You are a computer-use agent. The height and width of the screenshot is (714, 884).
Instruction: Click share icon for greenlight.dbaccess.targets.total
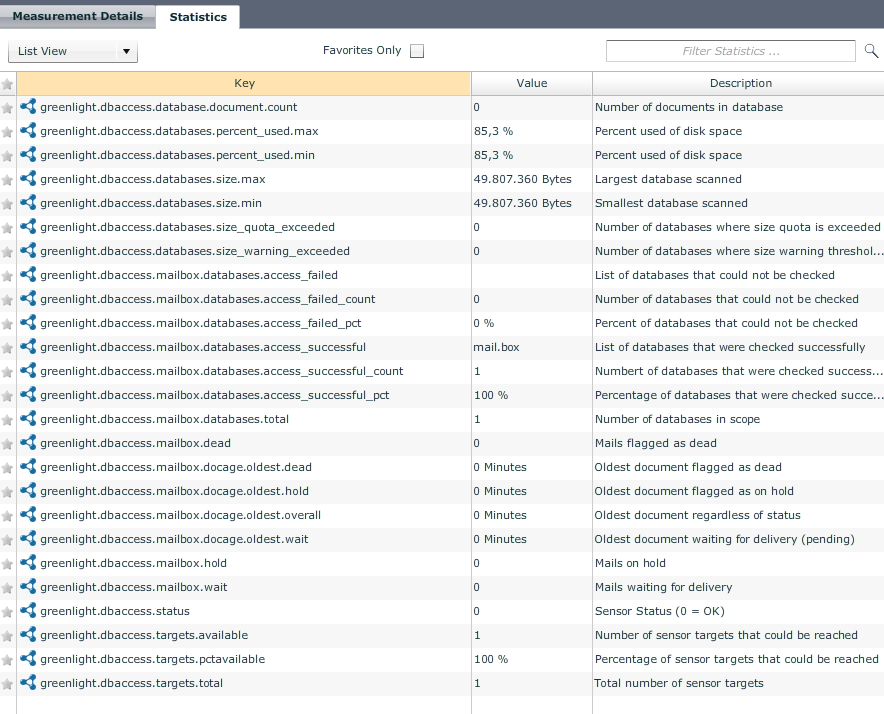[x=28, y=683]
